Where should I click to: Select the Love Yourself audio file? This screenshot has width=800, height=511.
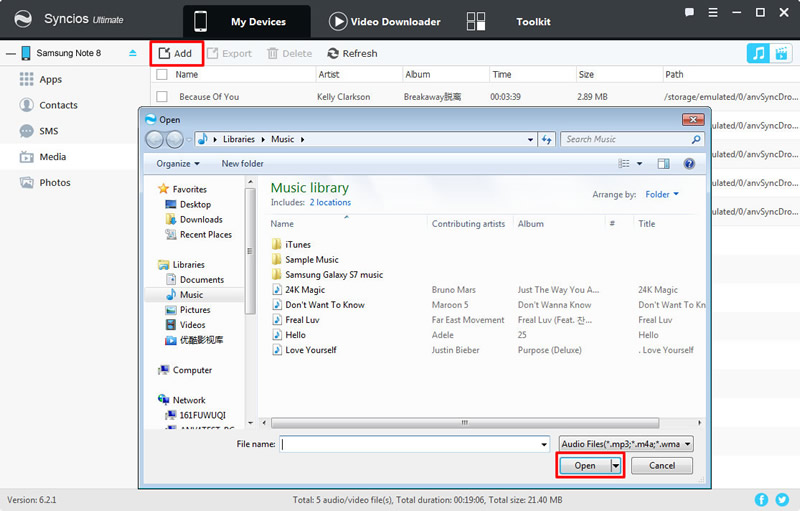tap(305, 350)
